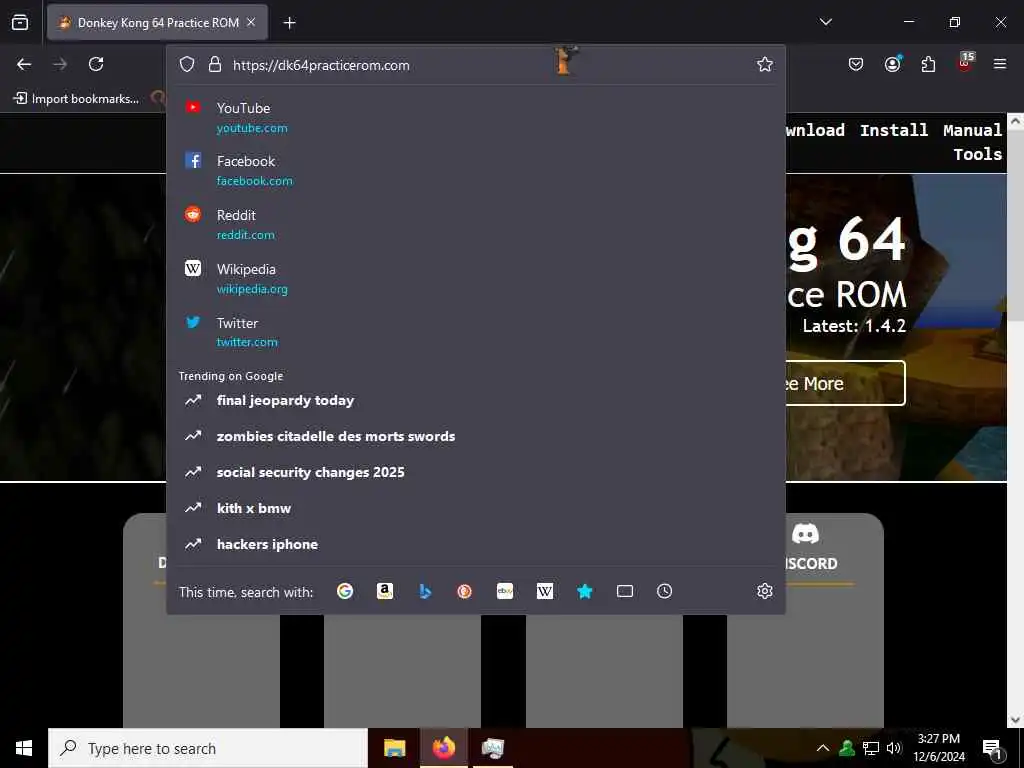This screenshot has height=768, width=1024.
Task: Search this time with Amazon icon
Action: pyautogui.click(x=385, y=591)
